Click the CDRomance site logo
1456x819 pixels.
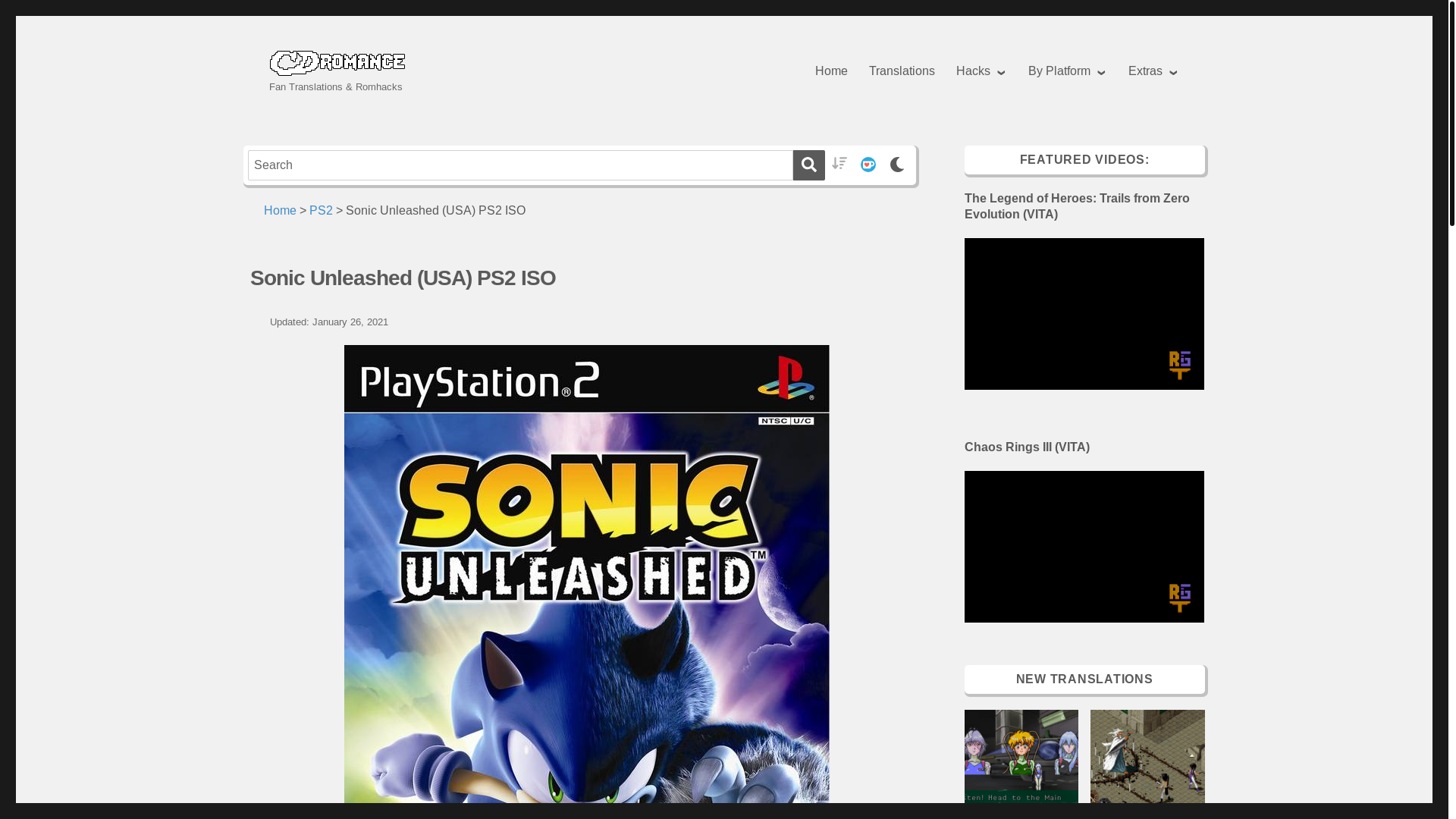coord(337,63)
